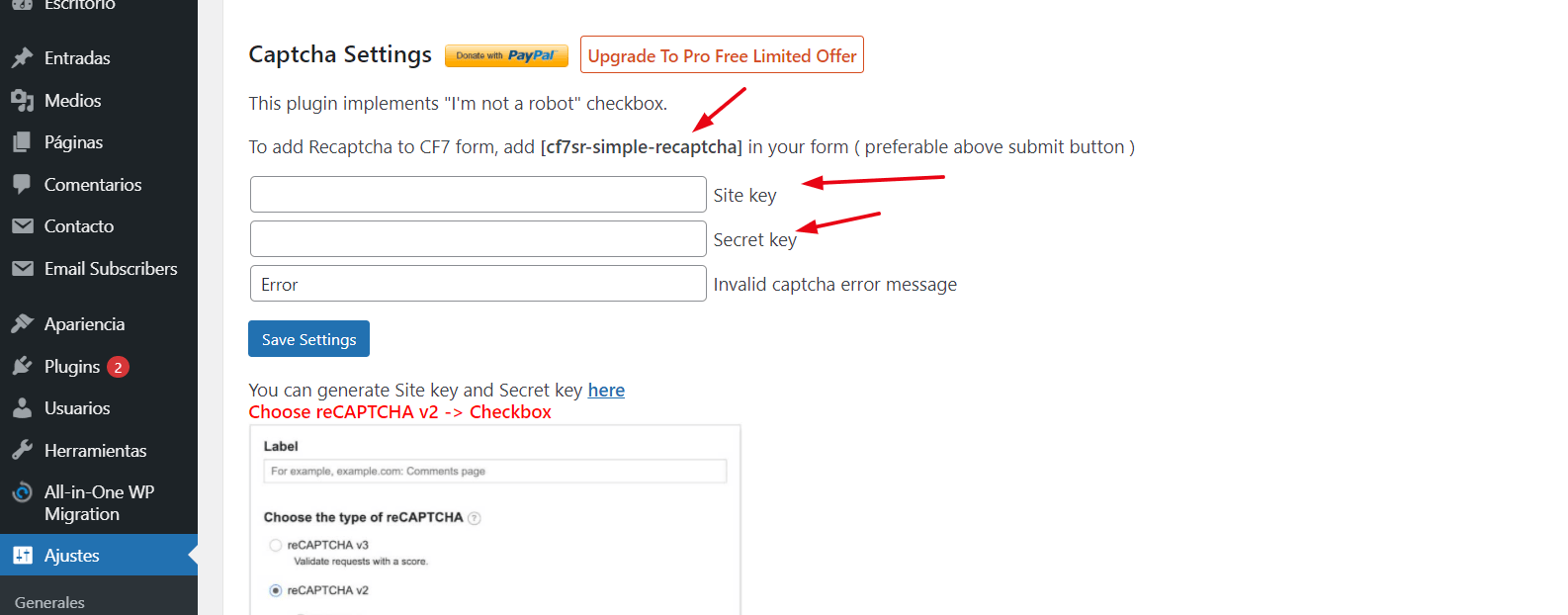Click the reCAPTCHA type help question icon
The width and height of the screenshot is (1568, 615).
[475, 518]
